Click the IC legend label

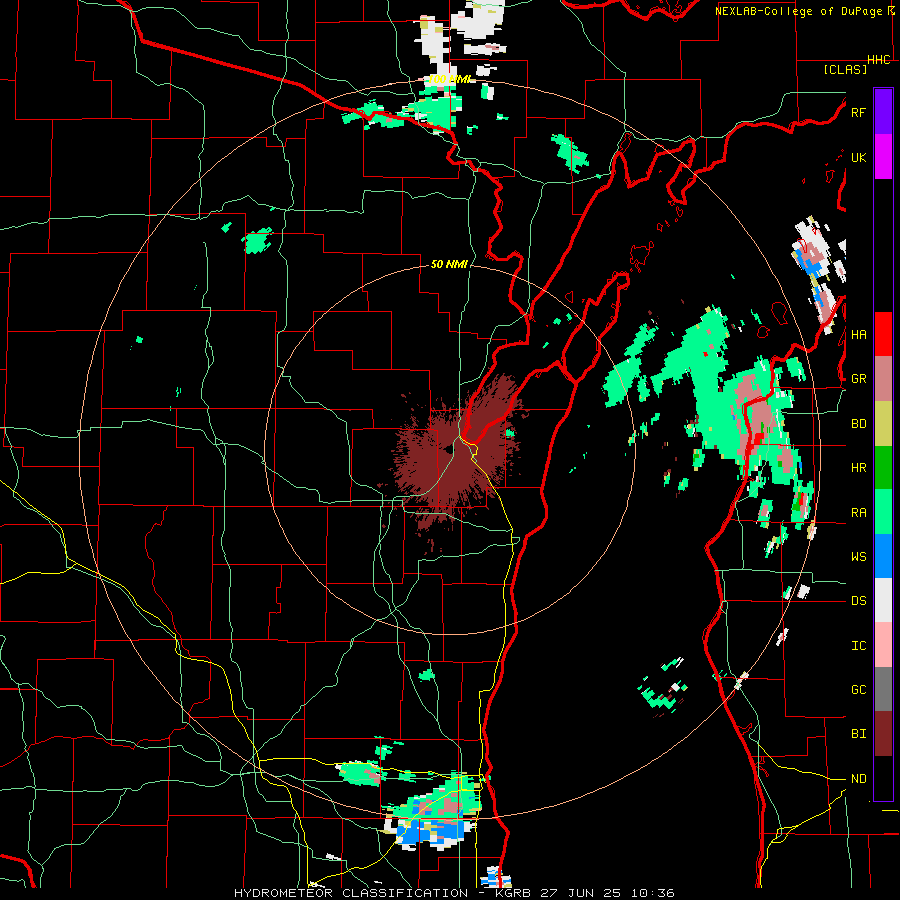click(858, 646)
